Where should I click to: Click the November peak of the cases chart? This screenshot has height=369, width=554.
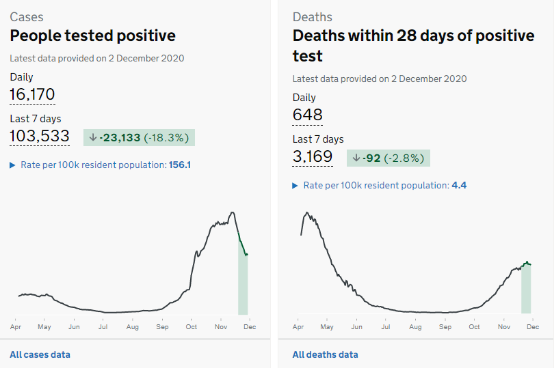coord(232,213)
